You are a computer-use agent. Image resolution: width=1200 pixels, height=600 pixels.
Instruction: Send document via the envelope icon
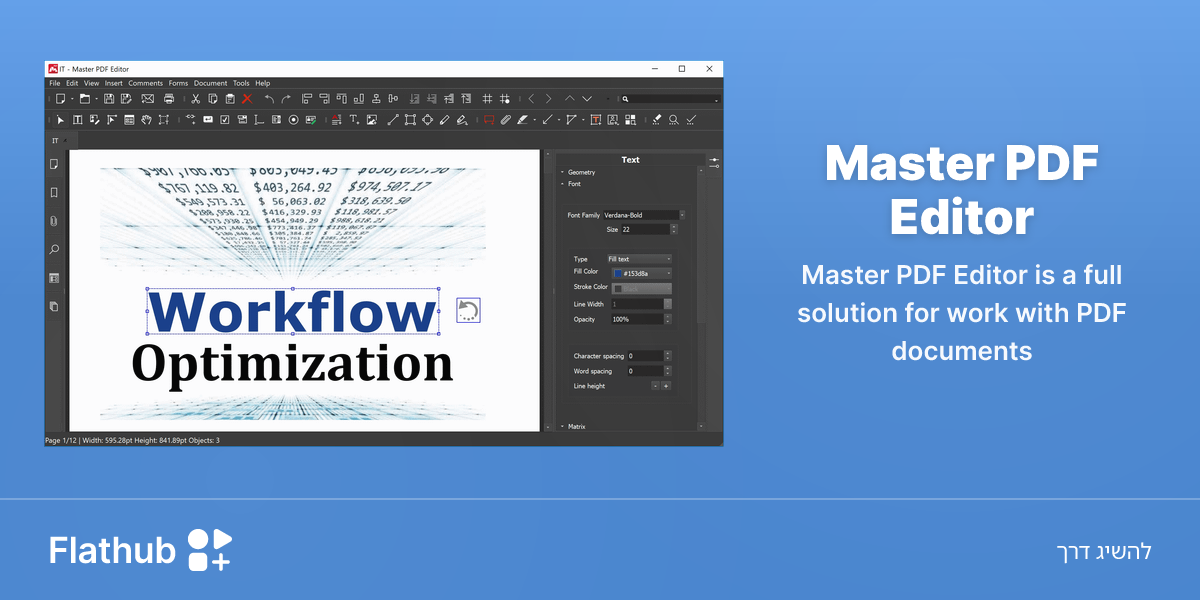[x=147, y=99]
